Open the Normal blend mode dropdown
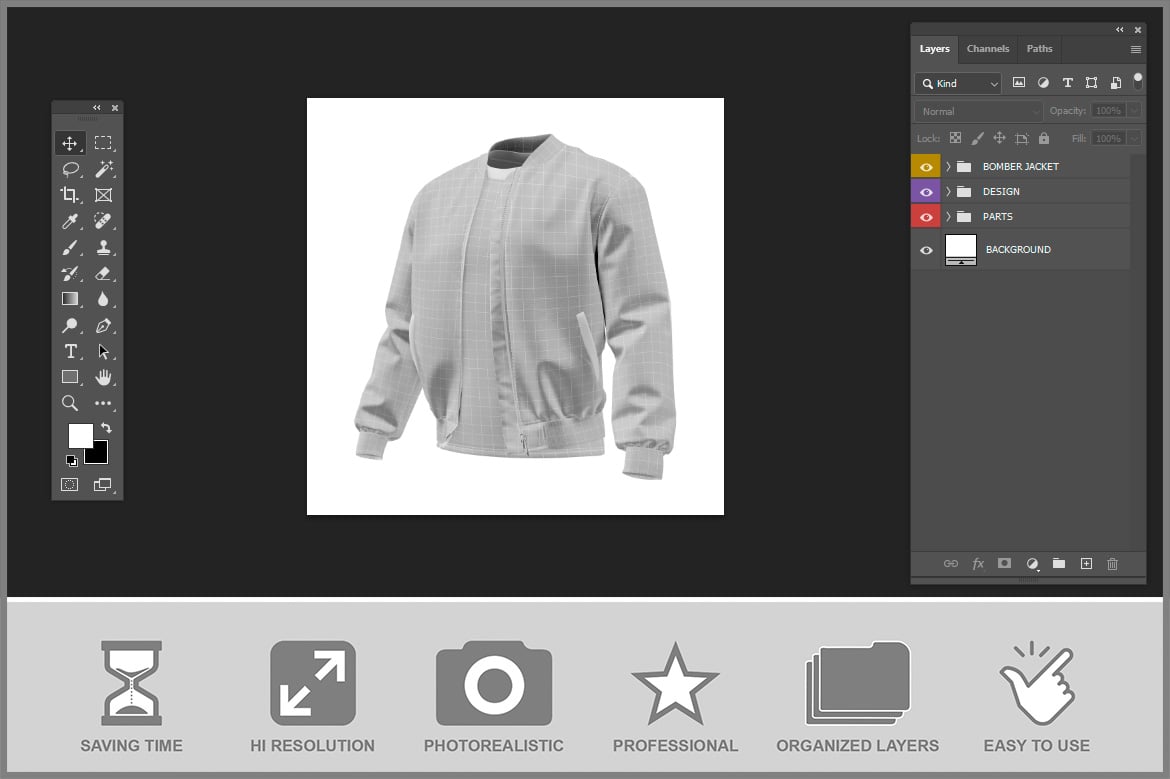The width and height of the screenshot is (1170, 779). click(978, 111)
